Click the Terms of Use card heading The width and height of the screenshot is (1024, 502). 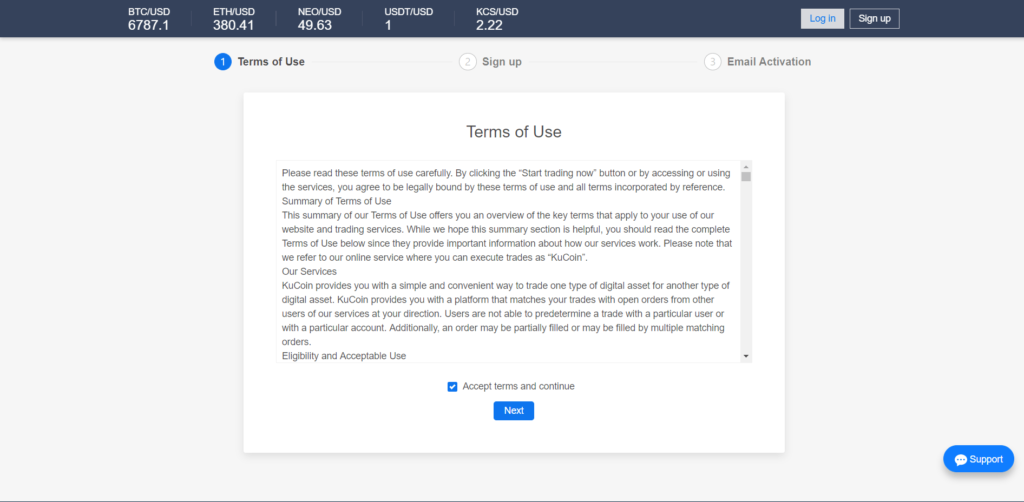coord(514,132)
